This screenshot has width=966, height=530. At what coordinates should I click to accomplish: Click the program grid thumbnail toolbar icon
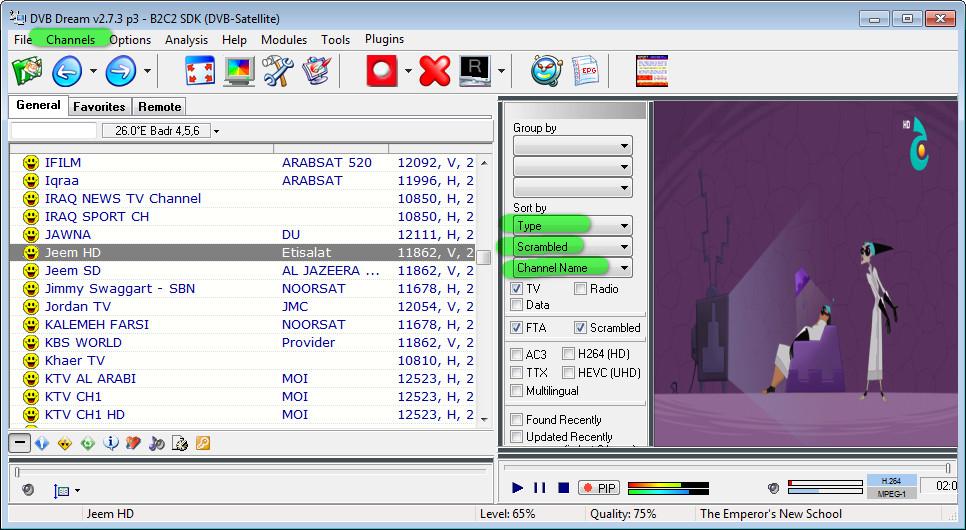click(652, 71)
